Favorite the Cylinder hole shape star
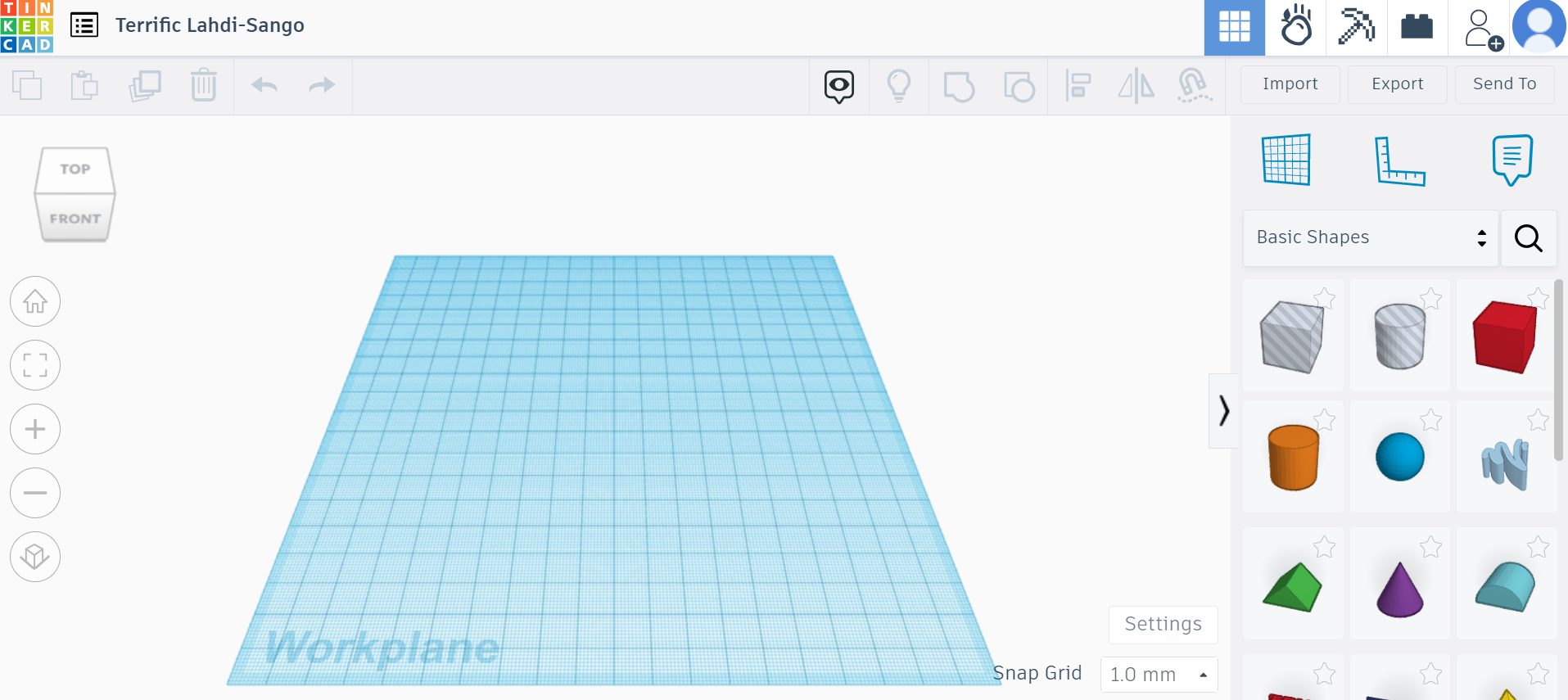The height and width of the screenshot is (700, 1568). click(x=1431, y=298)
